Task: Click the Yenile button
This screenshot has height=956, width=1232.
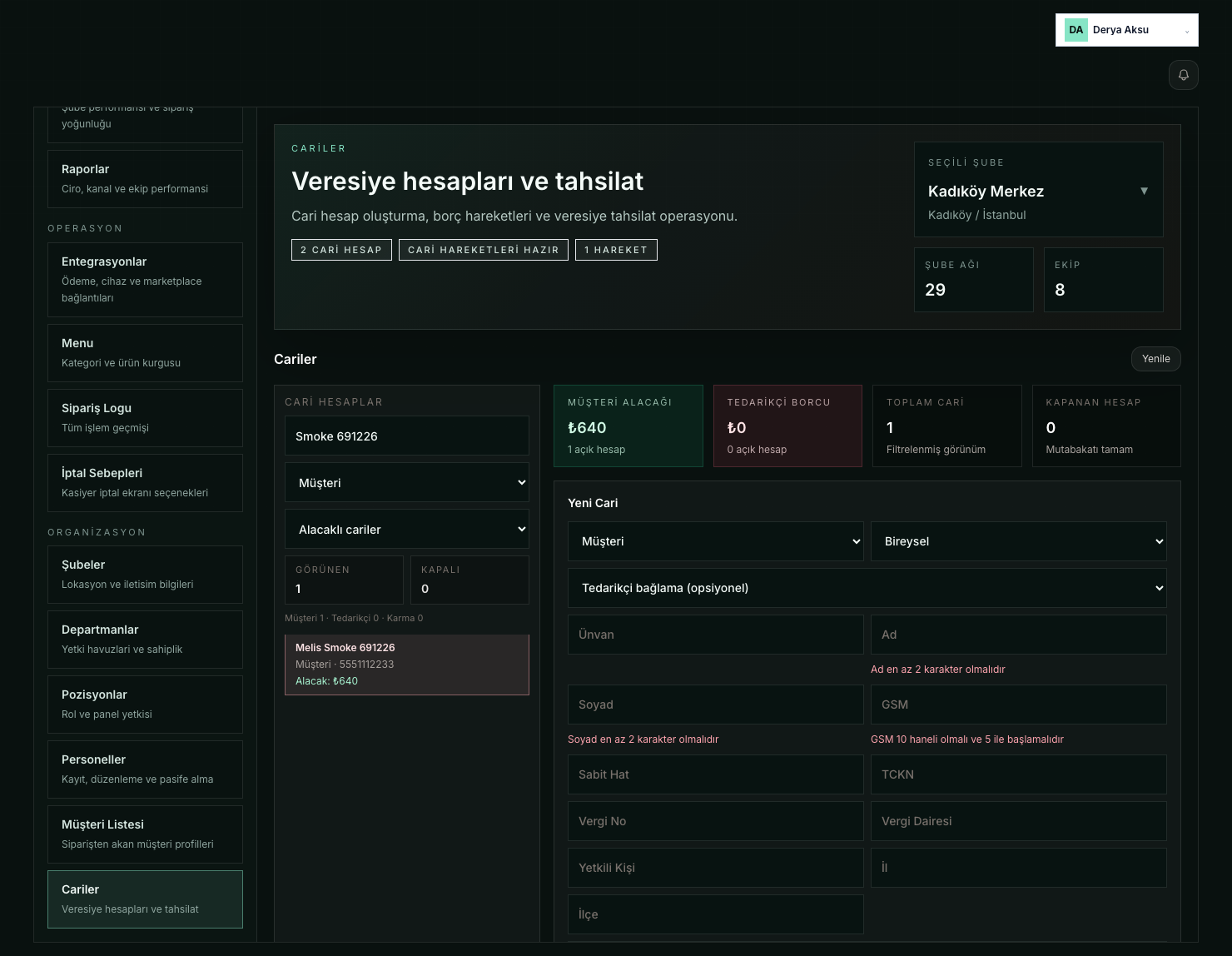Action: pos(1156,359)
